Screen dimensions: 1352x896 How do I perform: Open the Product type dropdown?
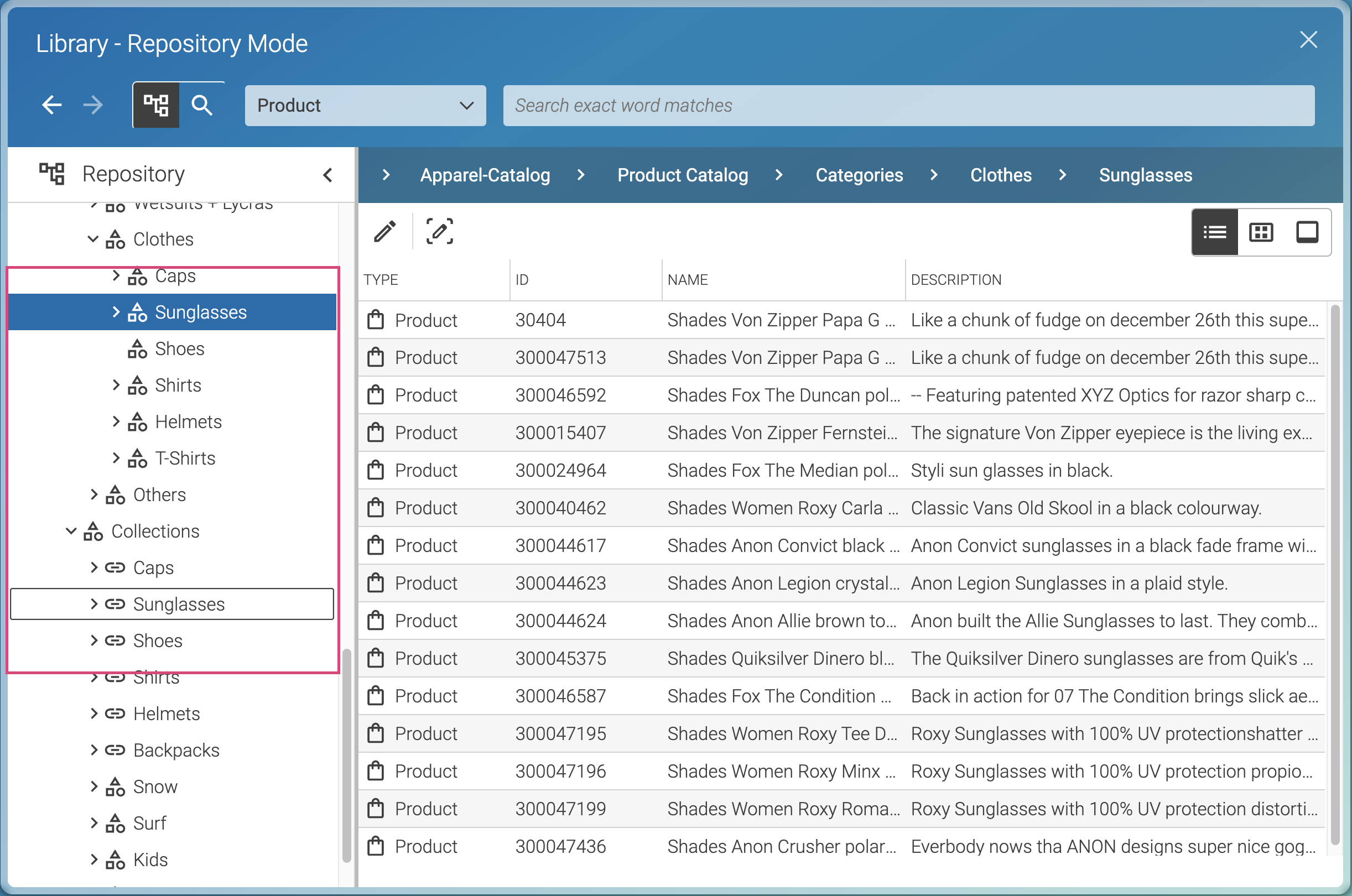(365, 106)
